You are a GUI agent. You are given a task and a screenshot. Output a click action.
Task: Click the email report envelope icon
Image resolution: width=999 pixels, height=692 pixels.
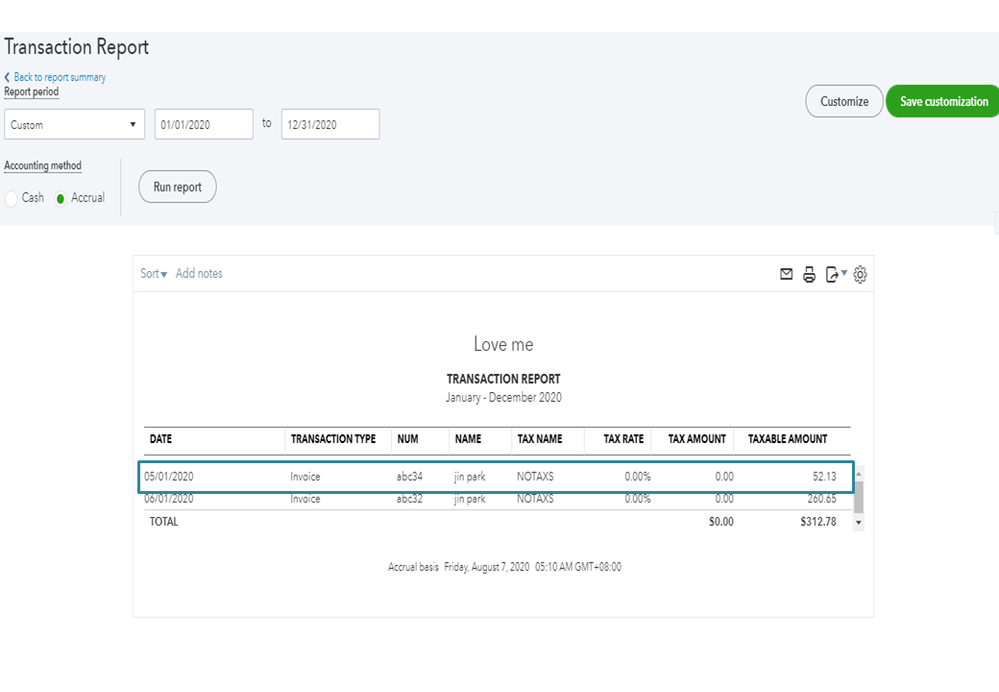(x=786, y=275)
